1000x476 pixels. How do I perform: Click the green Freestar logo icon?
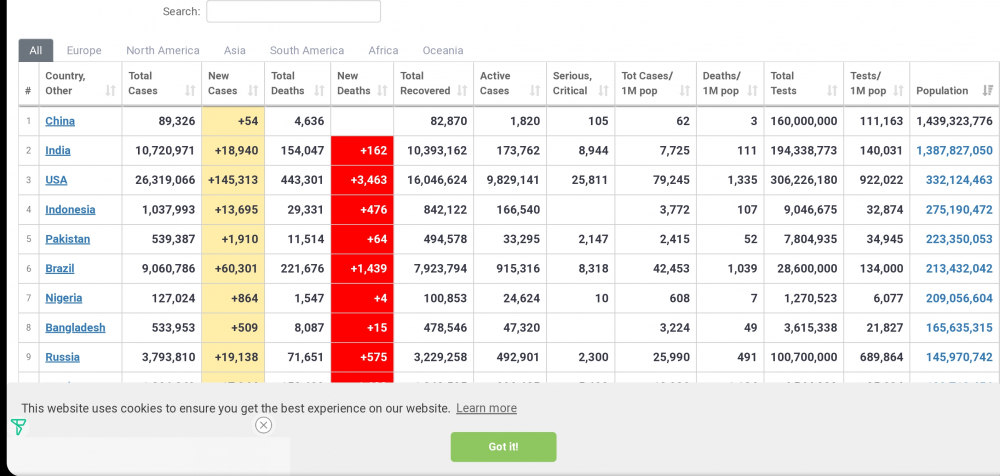18,427
